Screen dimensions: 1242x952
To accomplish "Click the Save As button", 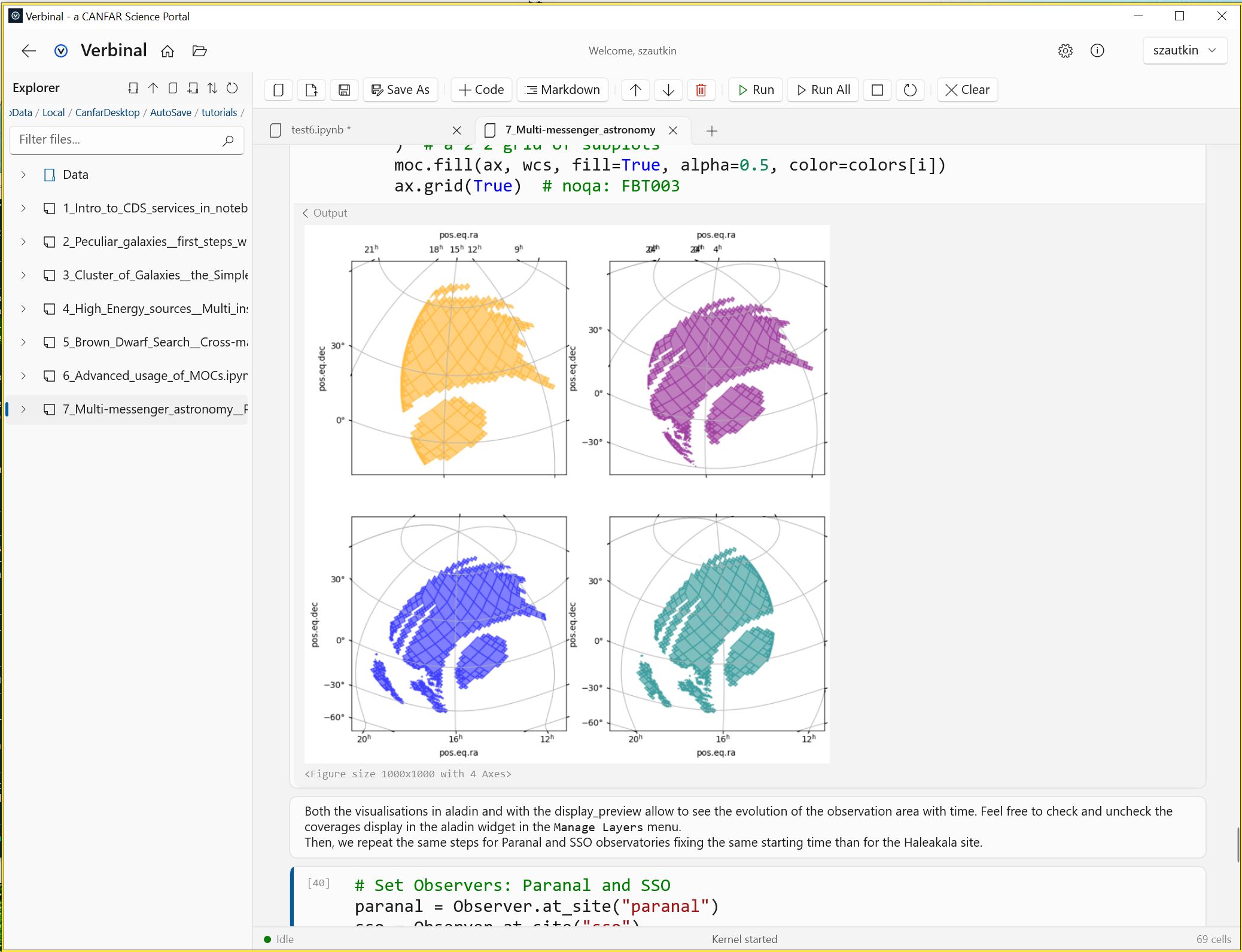I will point(400,90).
